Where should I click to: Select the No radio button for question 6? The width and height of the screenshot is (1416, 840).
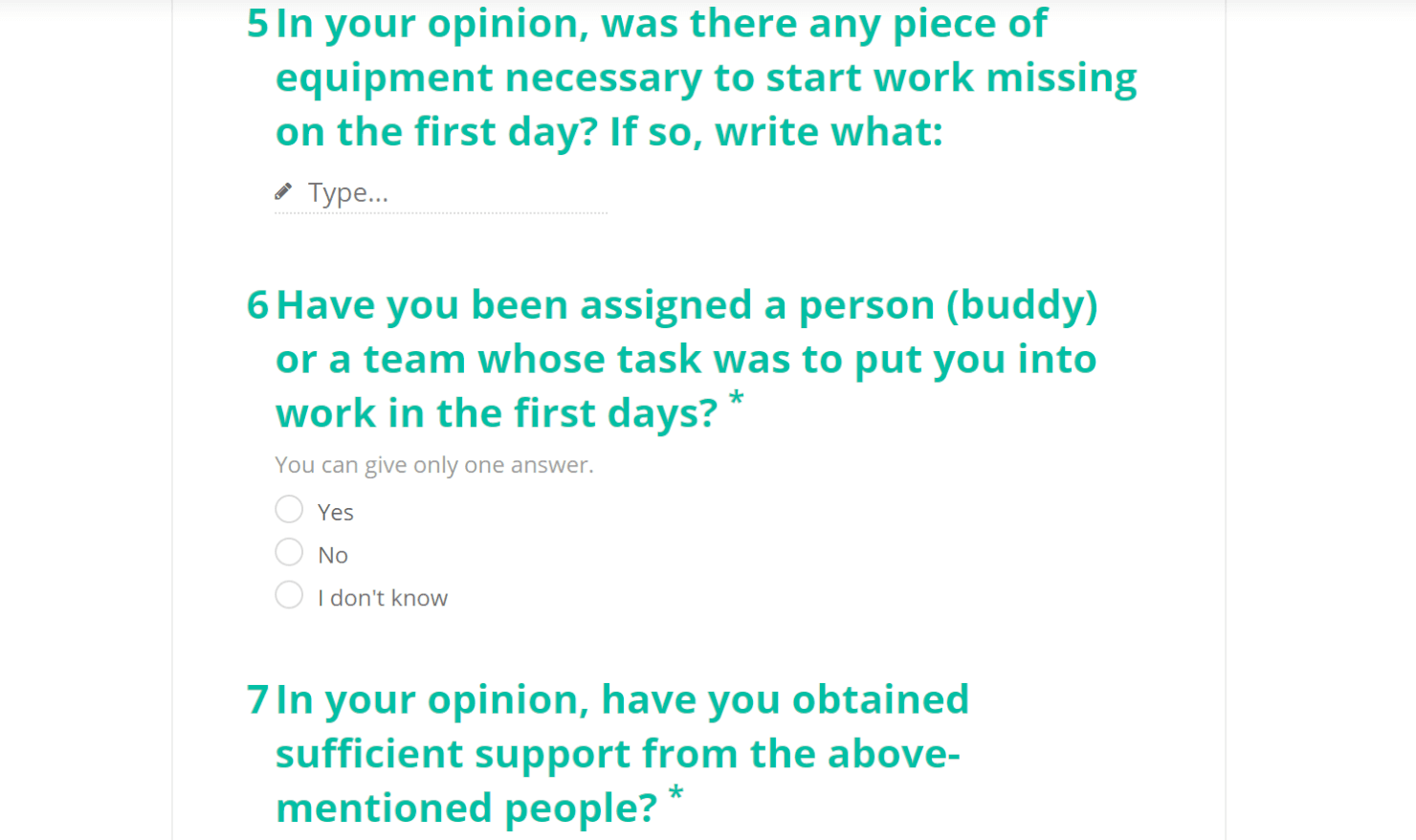(289, 552)
